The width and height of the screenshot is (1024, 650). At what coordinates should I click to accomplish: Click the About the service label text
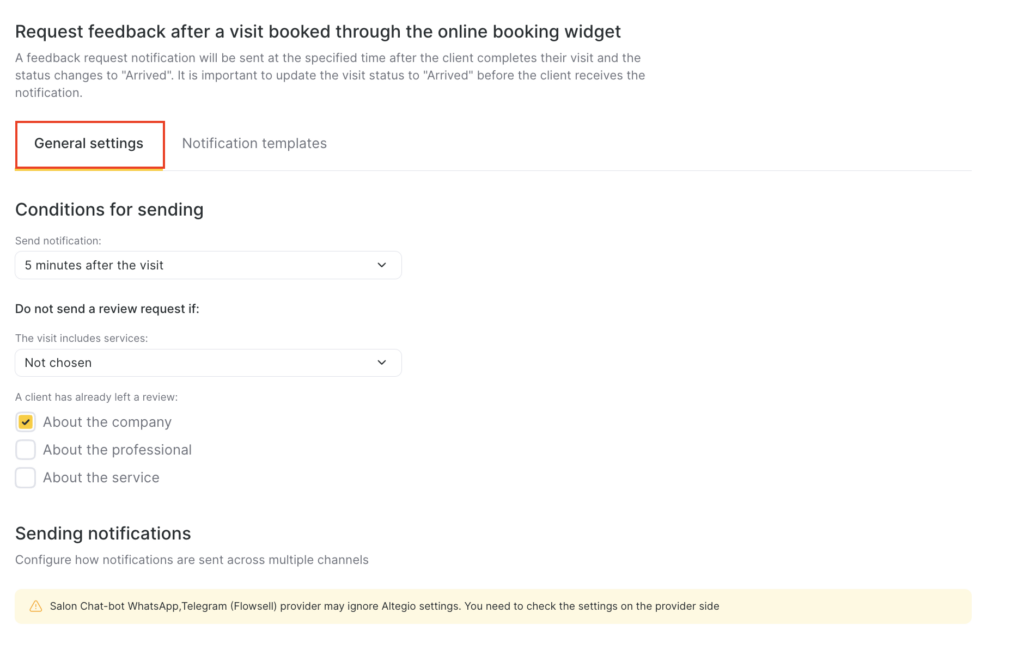tap(101, 478)
